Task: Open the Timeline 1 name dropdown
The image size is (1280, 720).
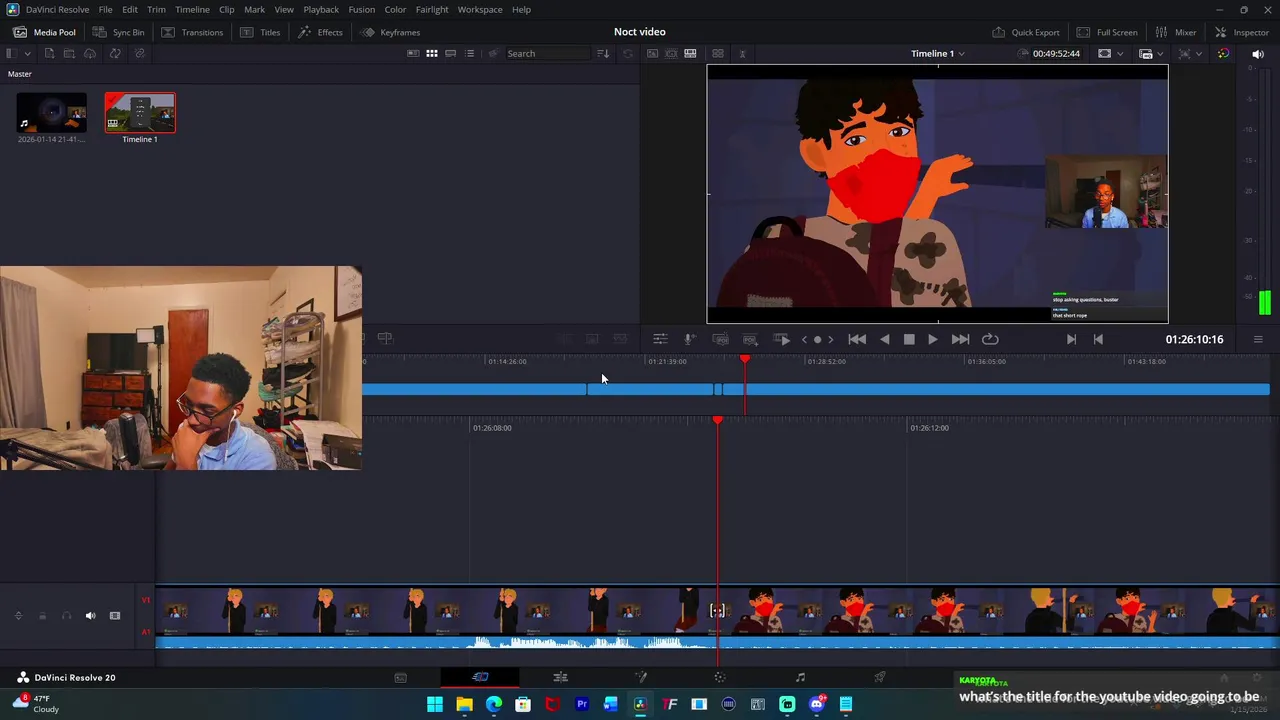Action: click(x=938, y=53)
